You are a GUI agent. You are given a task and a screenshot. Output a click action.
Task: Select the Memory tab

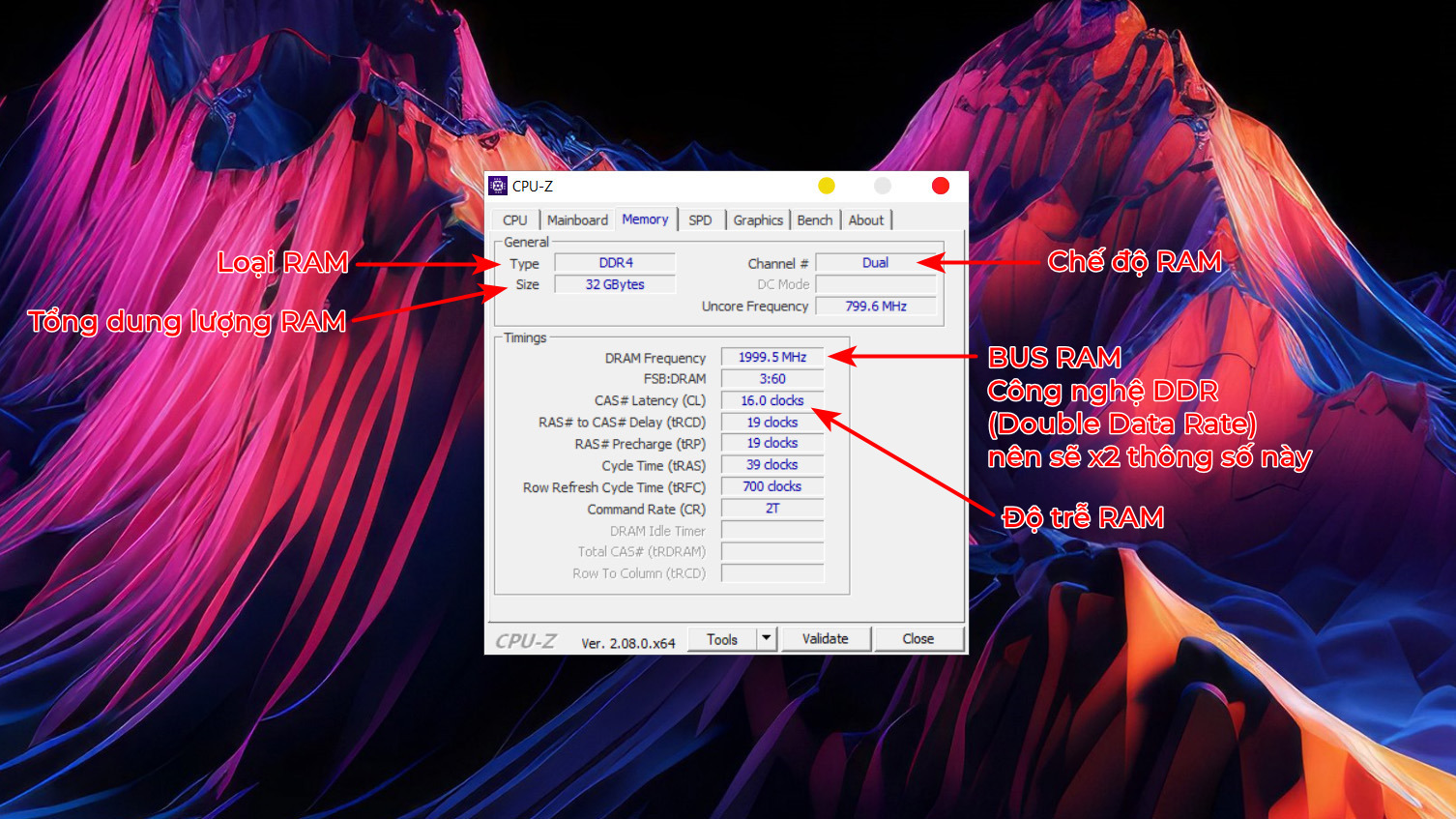[x=645, y=219]
